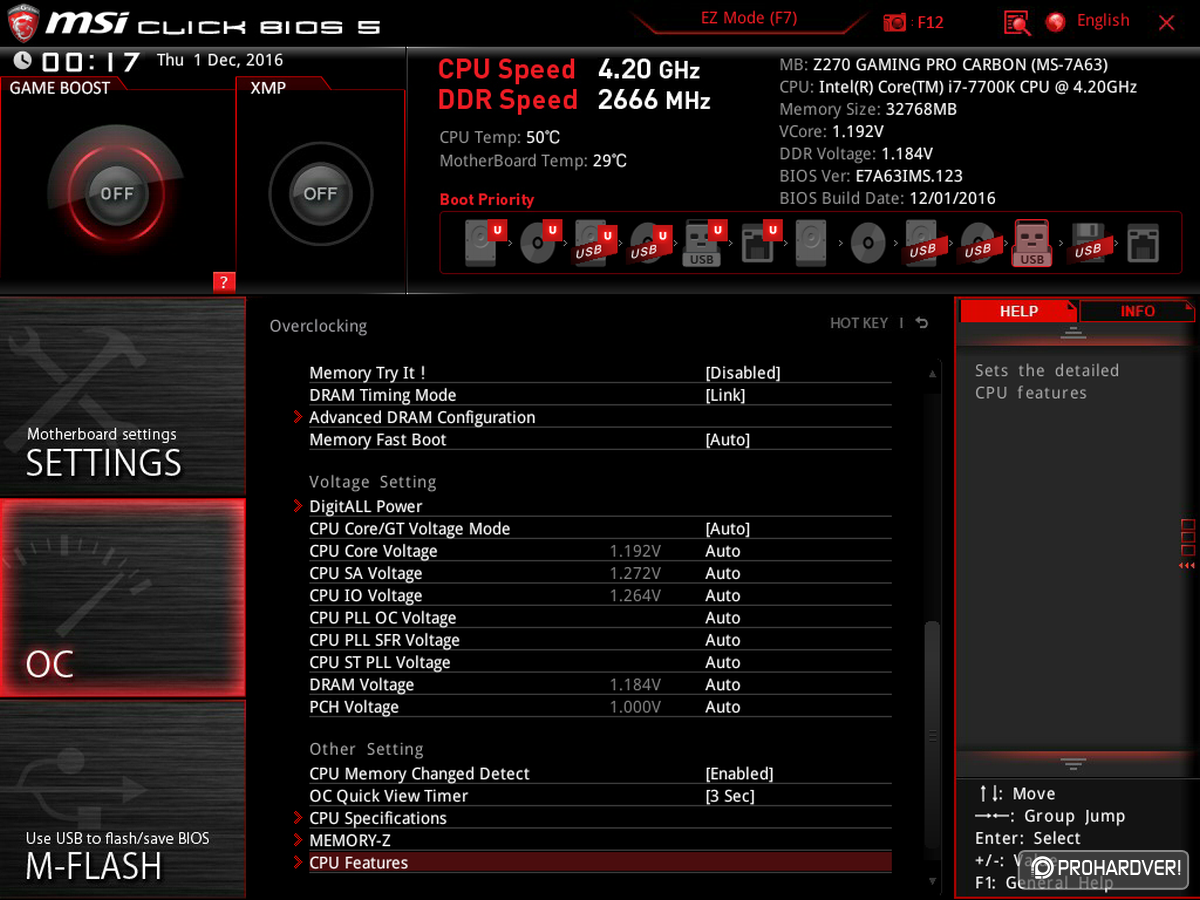Screen dimensions: 1200x900
Task: Click the system time 00:17 display
Action: click(x=90, y=62)
